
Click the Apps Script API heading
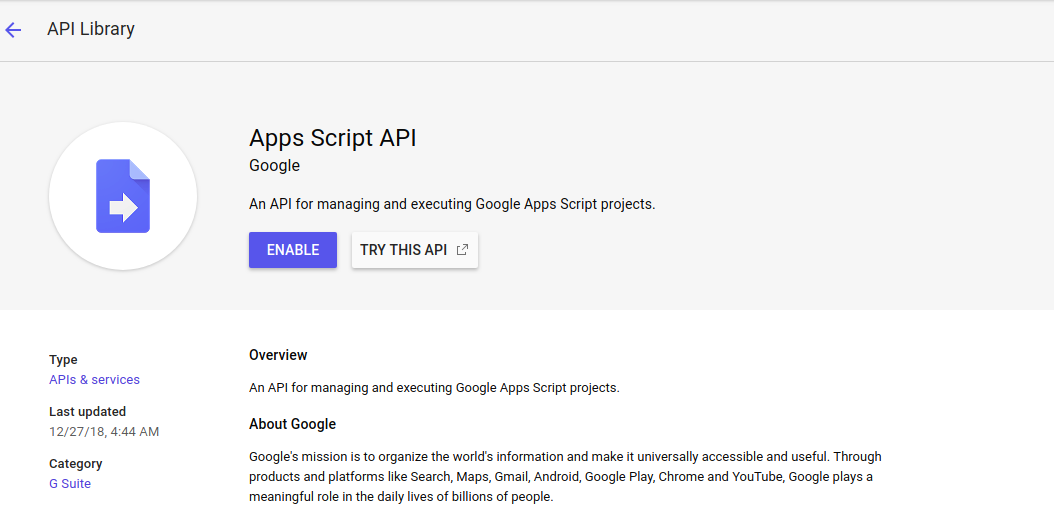point(333,138)
